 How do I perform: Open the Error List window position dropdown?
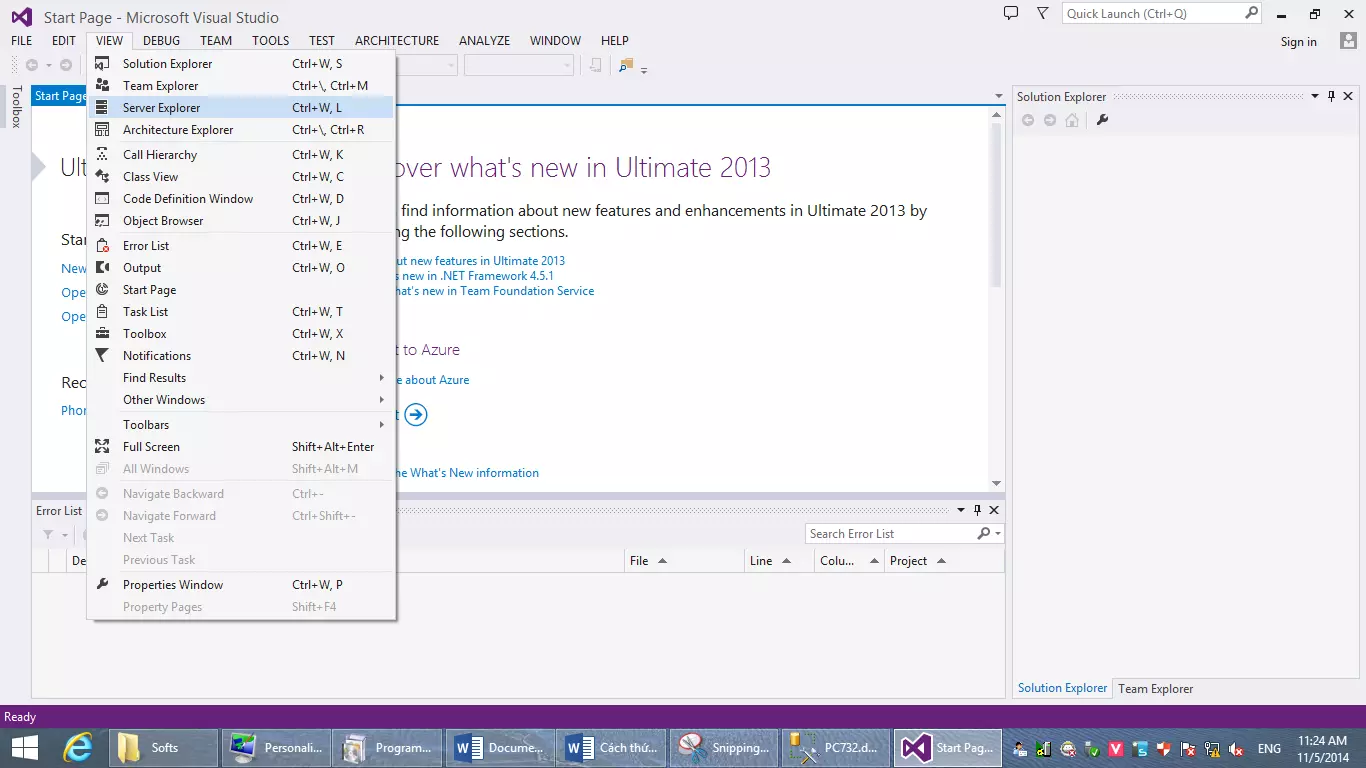[962, 511]
